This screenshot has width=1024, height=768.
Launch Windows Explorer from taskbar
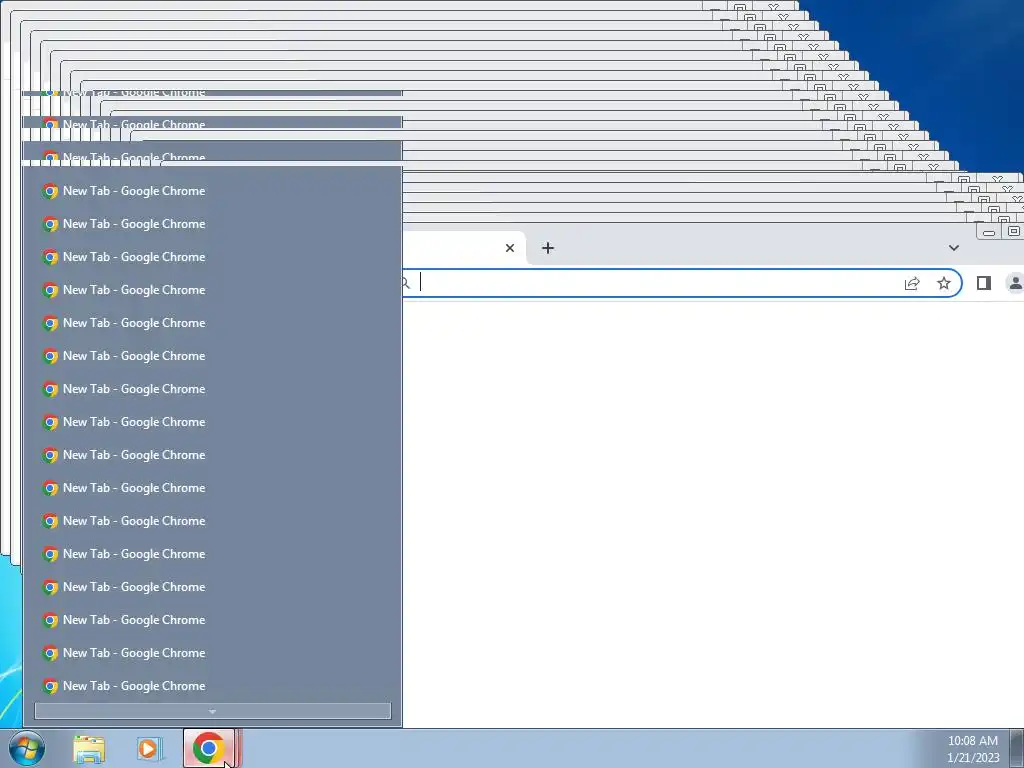pyautogui.click(x=89, y=749)
